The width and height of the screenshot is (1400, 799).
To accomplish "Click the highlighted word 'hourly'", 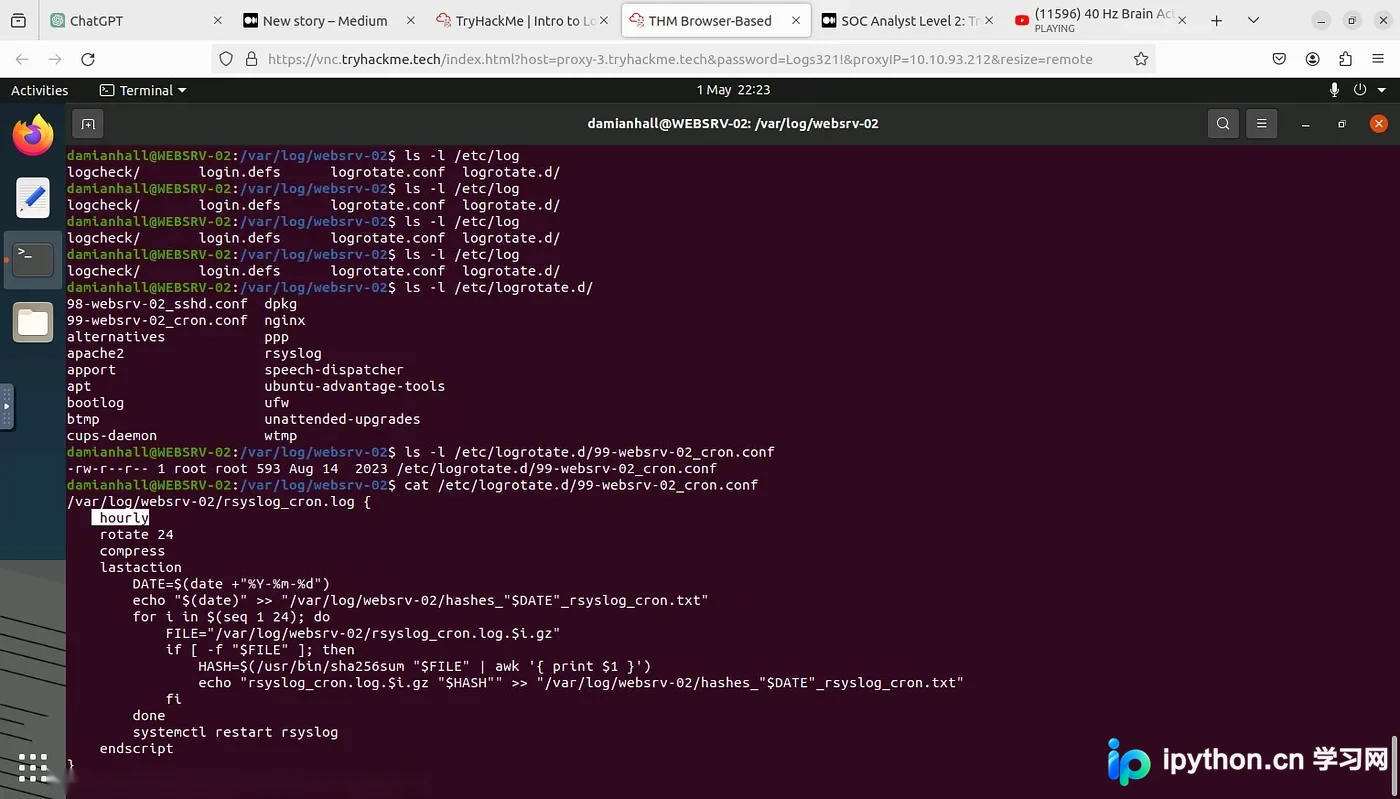I will [x=124, y=518].
